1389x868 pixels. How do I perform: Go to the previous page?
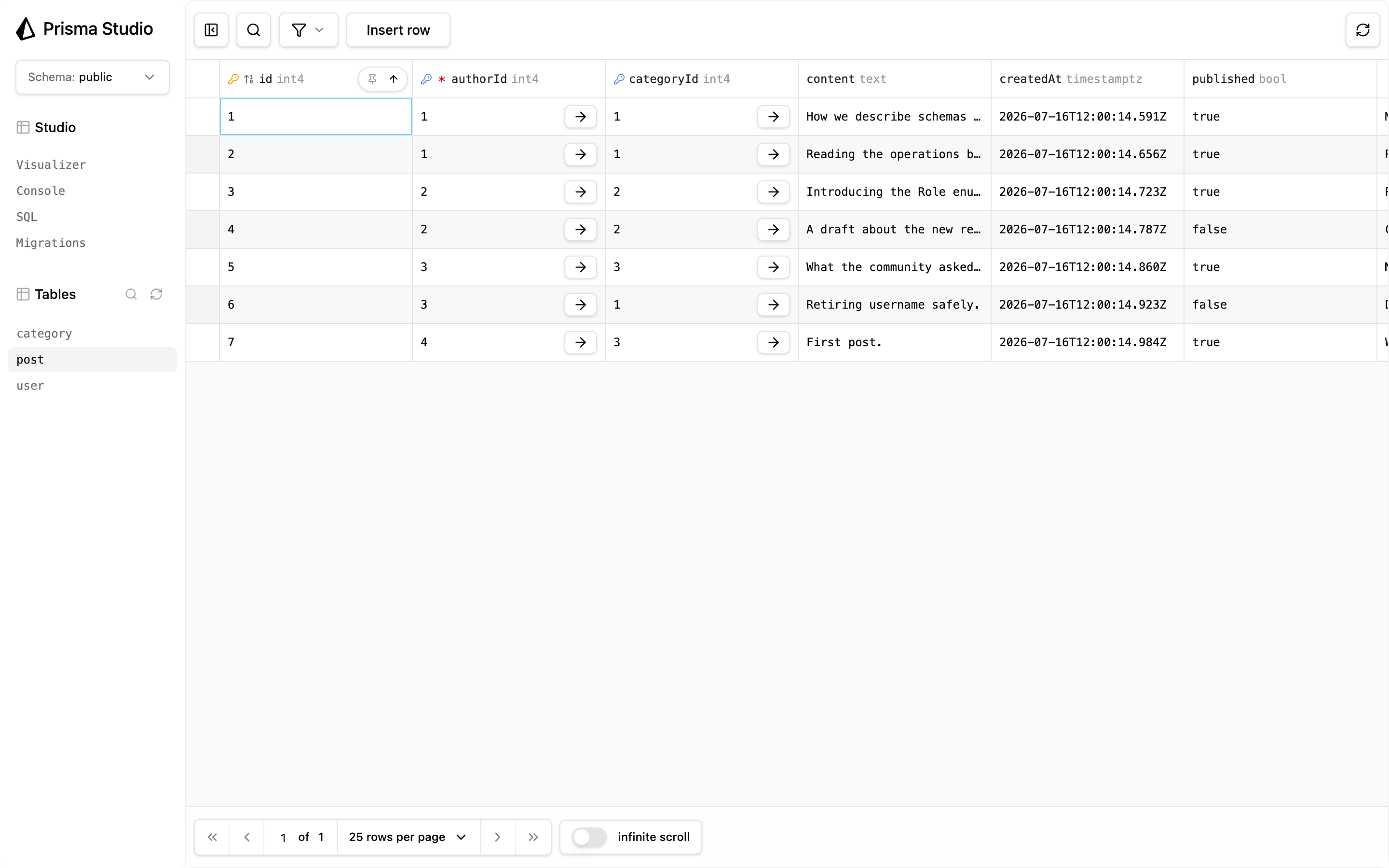pyautogui.click(x=247, y=837)
